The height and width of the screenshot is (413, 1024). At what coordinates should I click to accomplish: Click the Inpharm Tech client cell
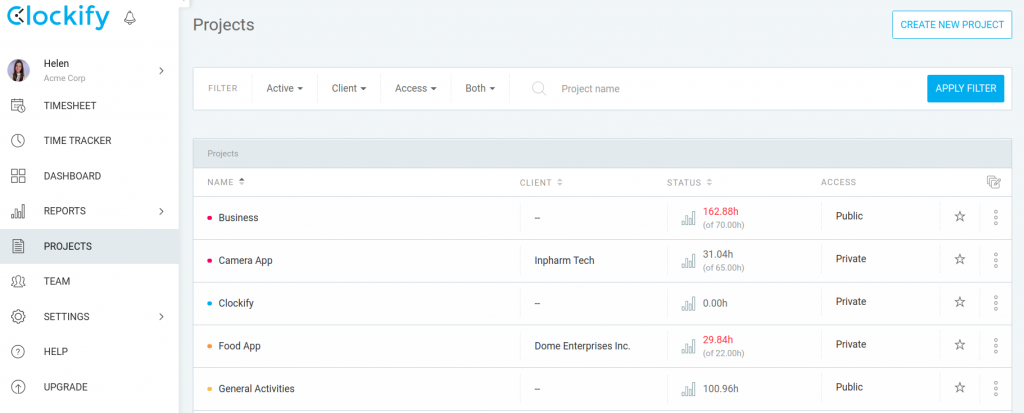coord(564,260)
